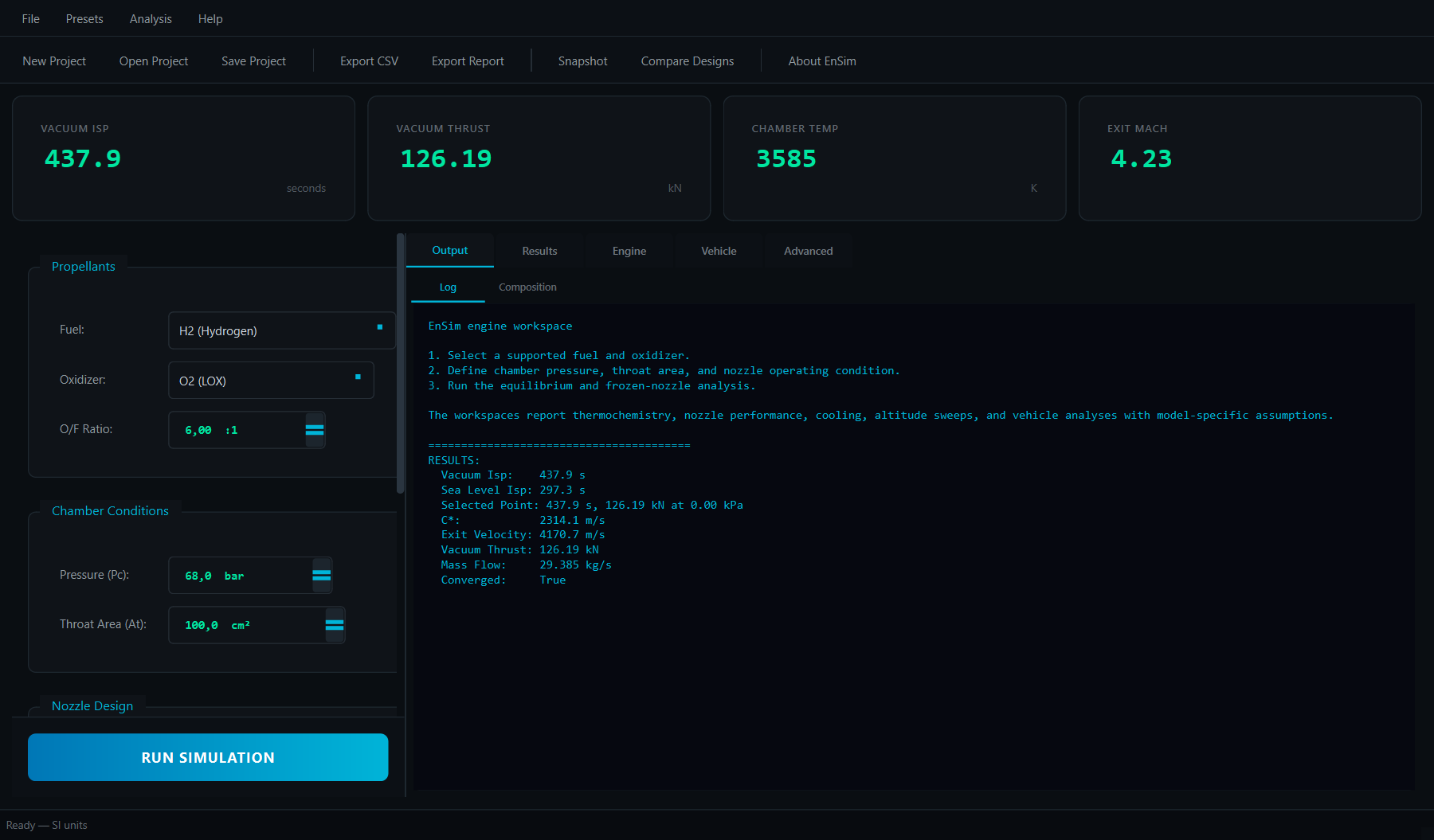The width and height of the screenshot is (1434, 840).
Task: Open the Fuel dropdown showing H2 (Hydrogen)
Action: [x=282, y=330]
